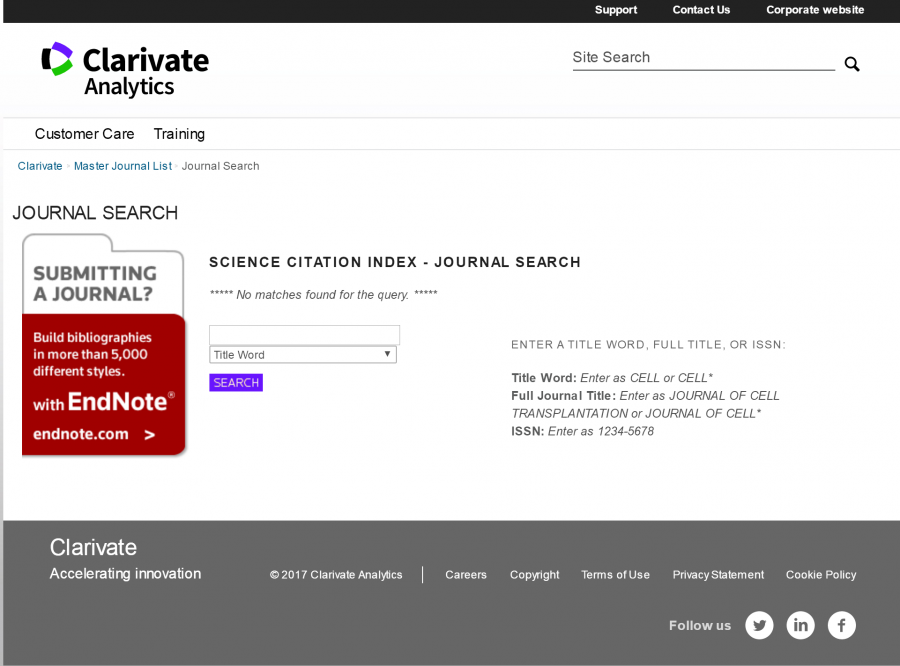Open the Privacy Statement footer link

(x=718, y=575)
